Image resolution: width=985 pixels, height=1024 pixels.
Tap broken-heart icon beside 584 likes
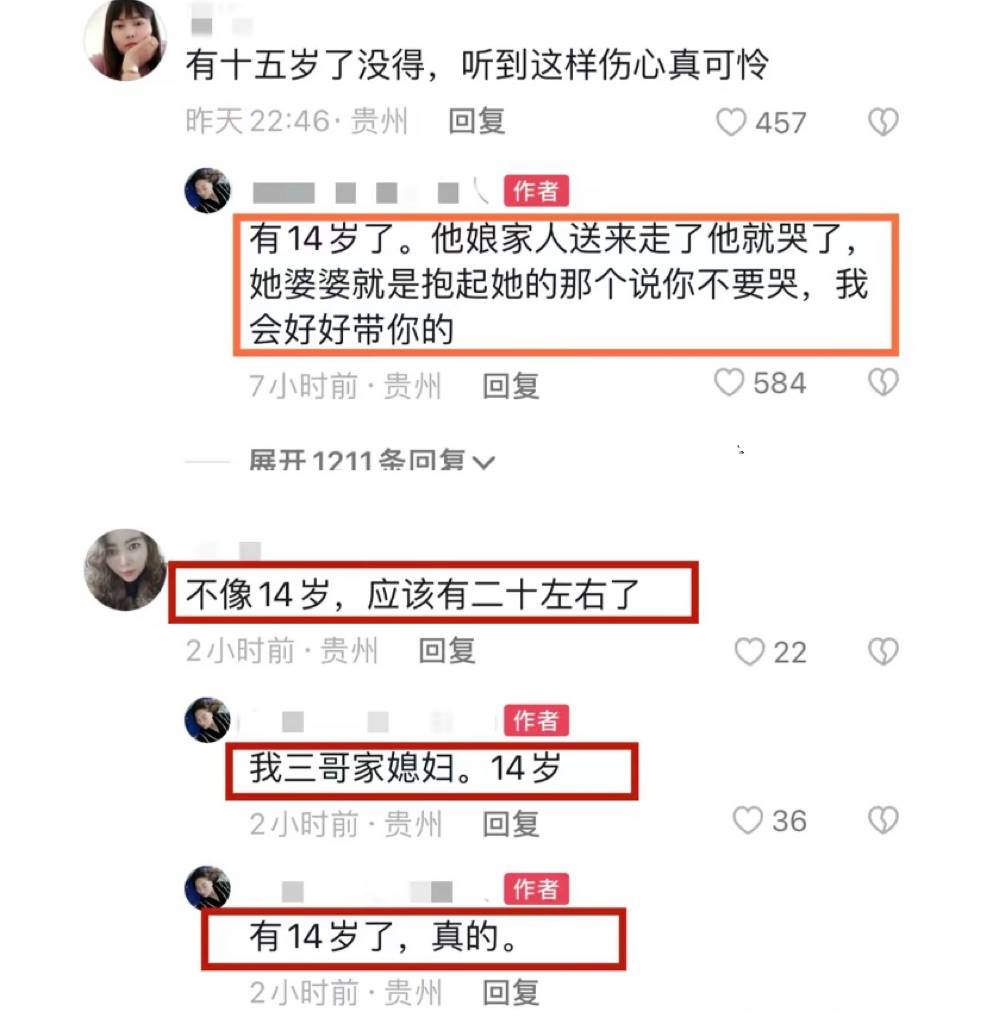click(883, 383)
